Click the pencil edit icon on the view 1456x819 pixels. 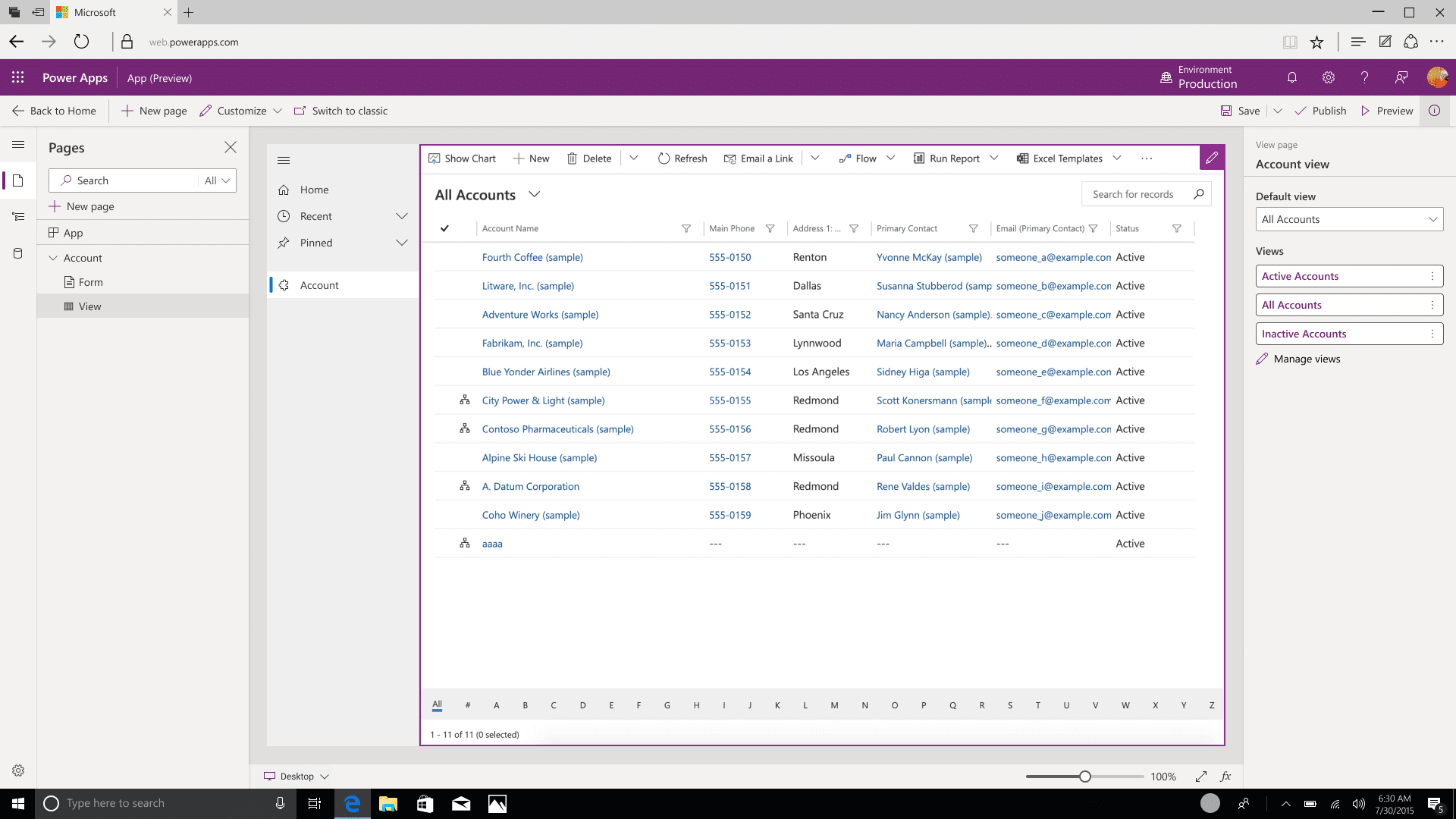(x=1211, y=158)
